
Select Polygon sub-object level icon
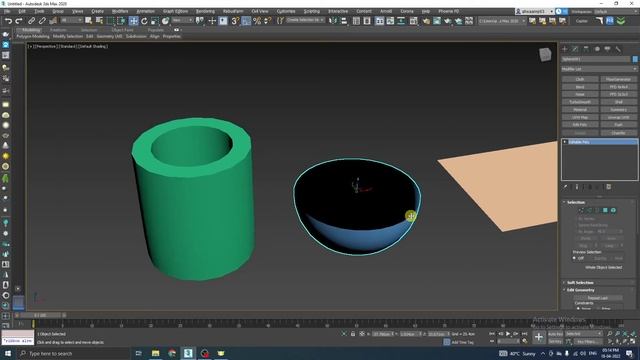tap(605, 210)
